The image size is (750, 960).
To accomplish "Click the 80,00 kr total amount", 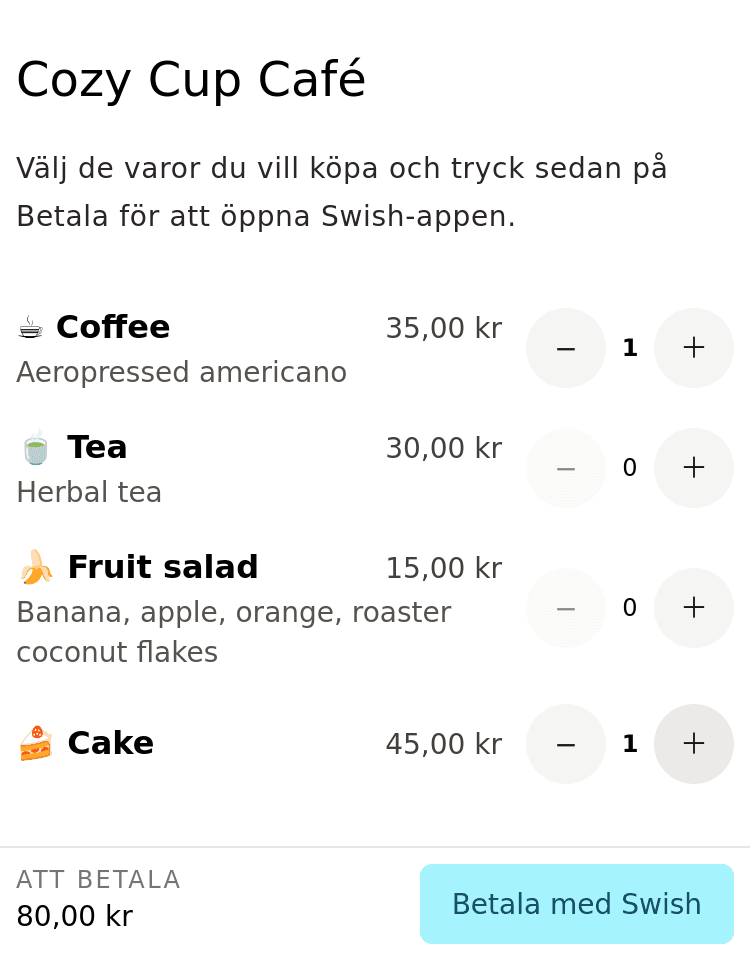I will click(74, 917).
